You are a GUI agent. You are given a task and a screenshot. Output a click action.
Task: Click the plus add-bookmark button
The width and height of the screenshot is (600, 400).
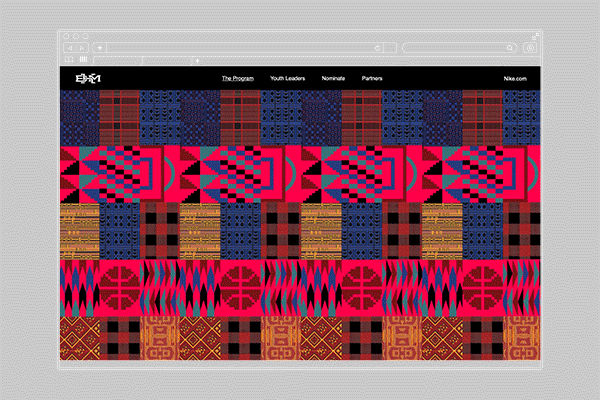pyautogui.click(x=99, y=48)
